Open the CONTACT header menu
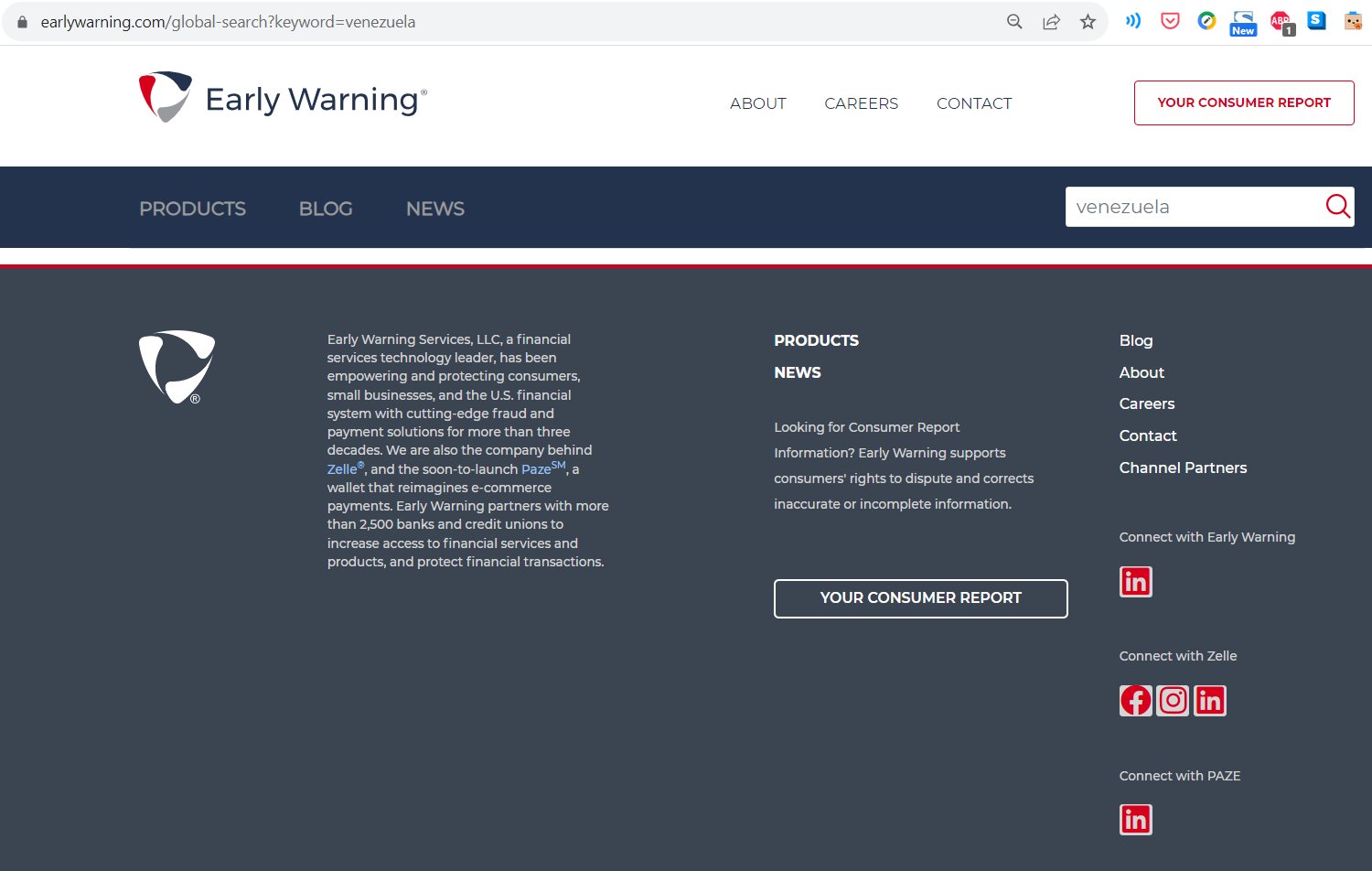 click(974, 103)
